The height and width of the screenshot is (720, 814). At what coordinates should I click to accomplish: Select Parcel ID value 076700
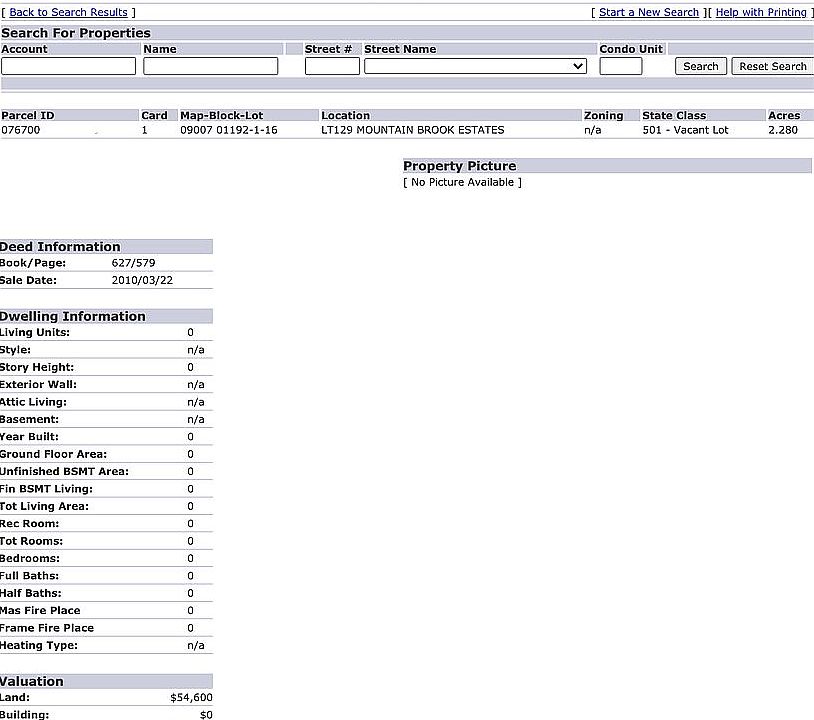[21, 130]
